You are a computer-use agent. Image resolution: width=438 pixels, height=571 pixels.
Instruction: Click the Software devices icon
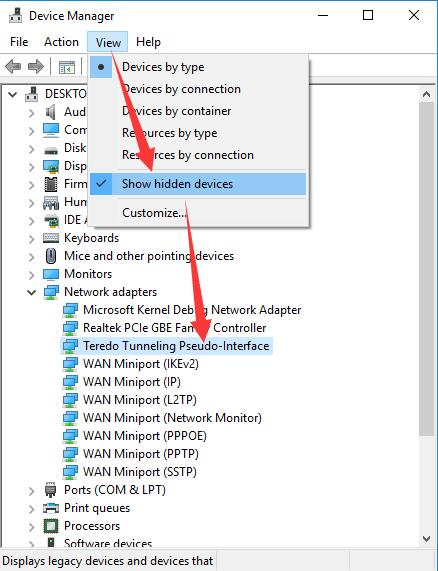tap(51, 542)
